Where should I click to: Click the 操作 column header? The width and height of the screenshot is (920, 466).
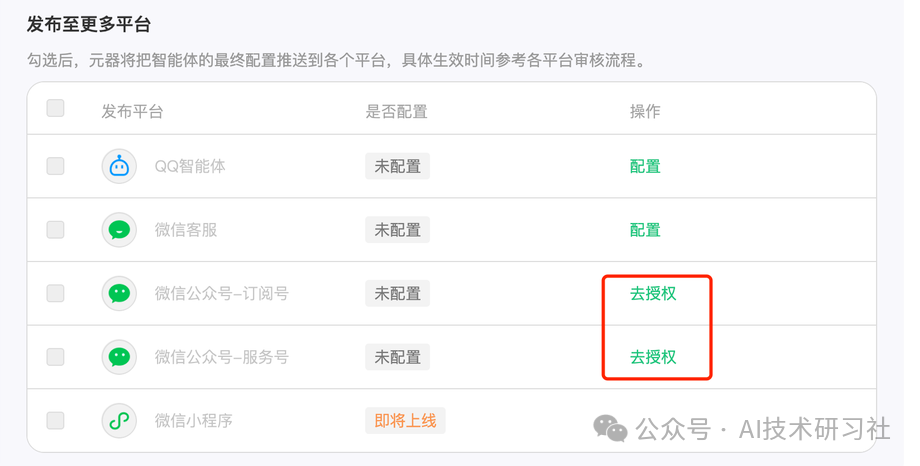(645, 111)
